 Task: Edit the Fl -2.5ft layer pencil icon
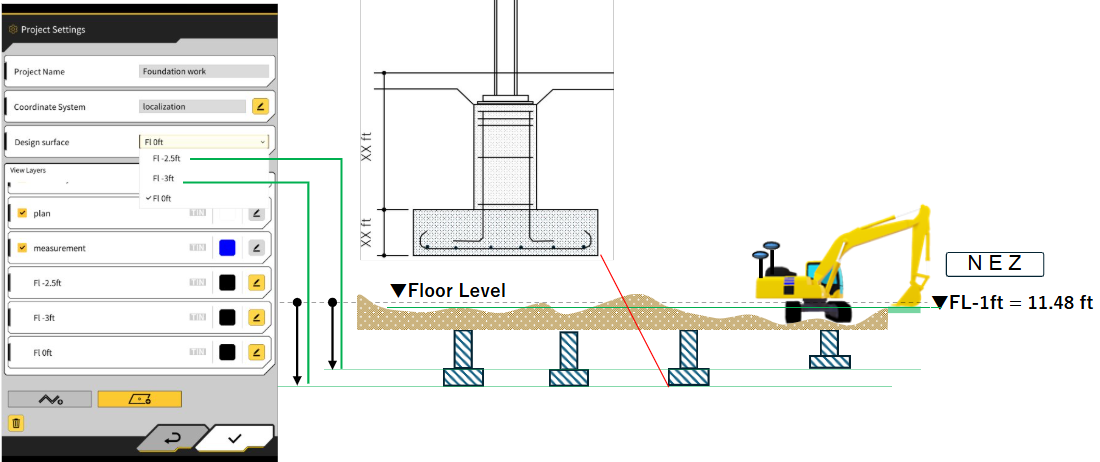(x=257, y=283)
